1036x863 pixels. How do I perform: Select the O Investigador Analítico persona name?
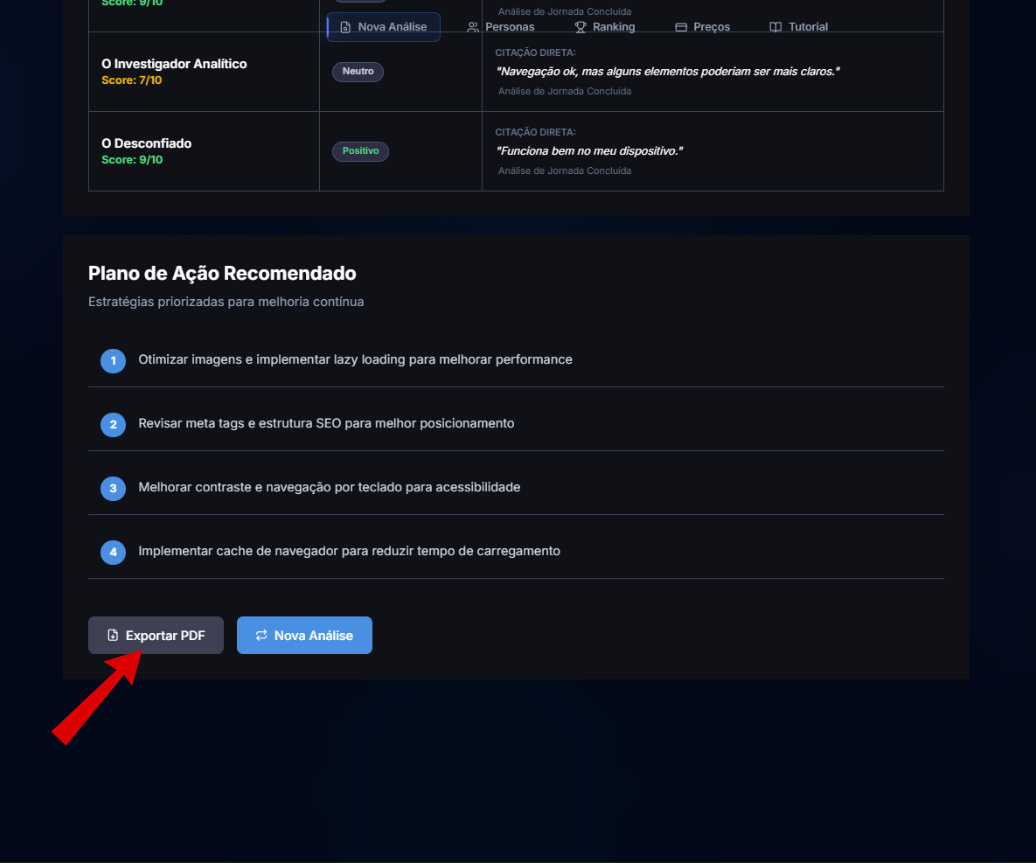tap(174, 64)
